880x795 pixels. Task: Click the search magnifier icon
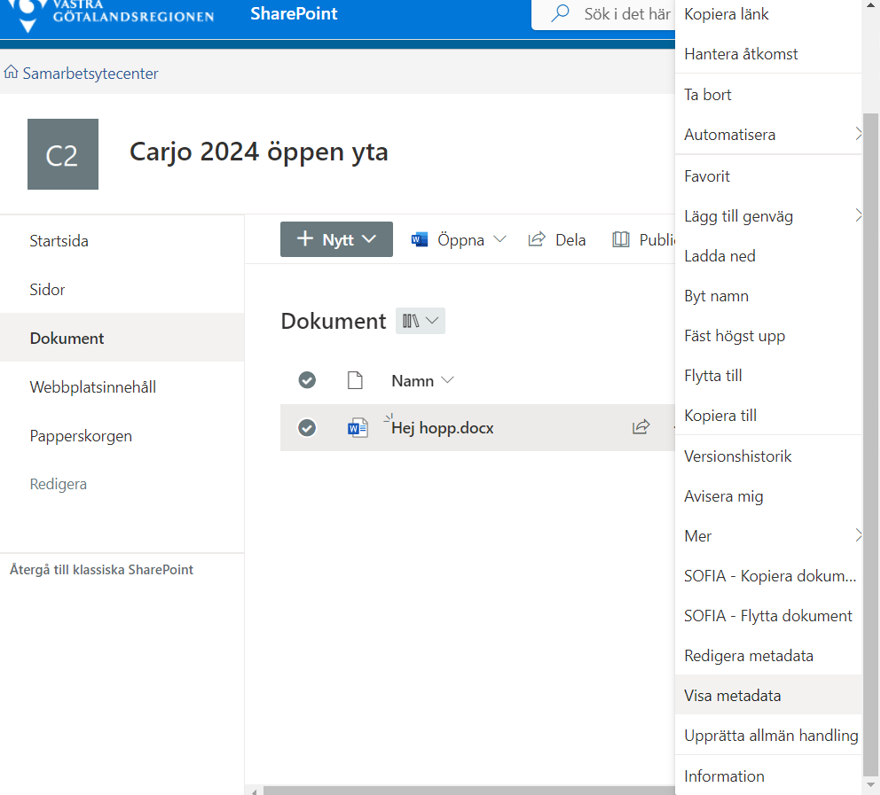[x=561, y=14]
